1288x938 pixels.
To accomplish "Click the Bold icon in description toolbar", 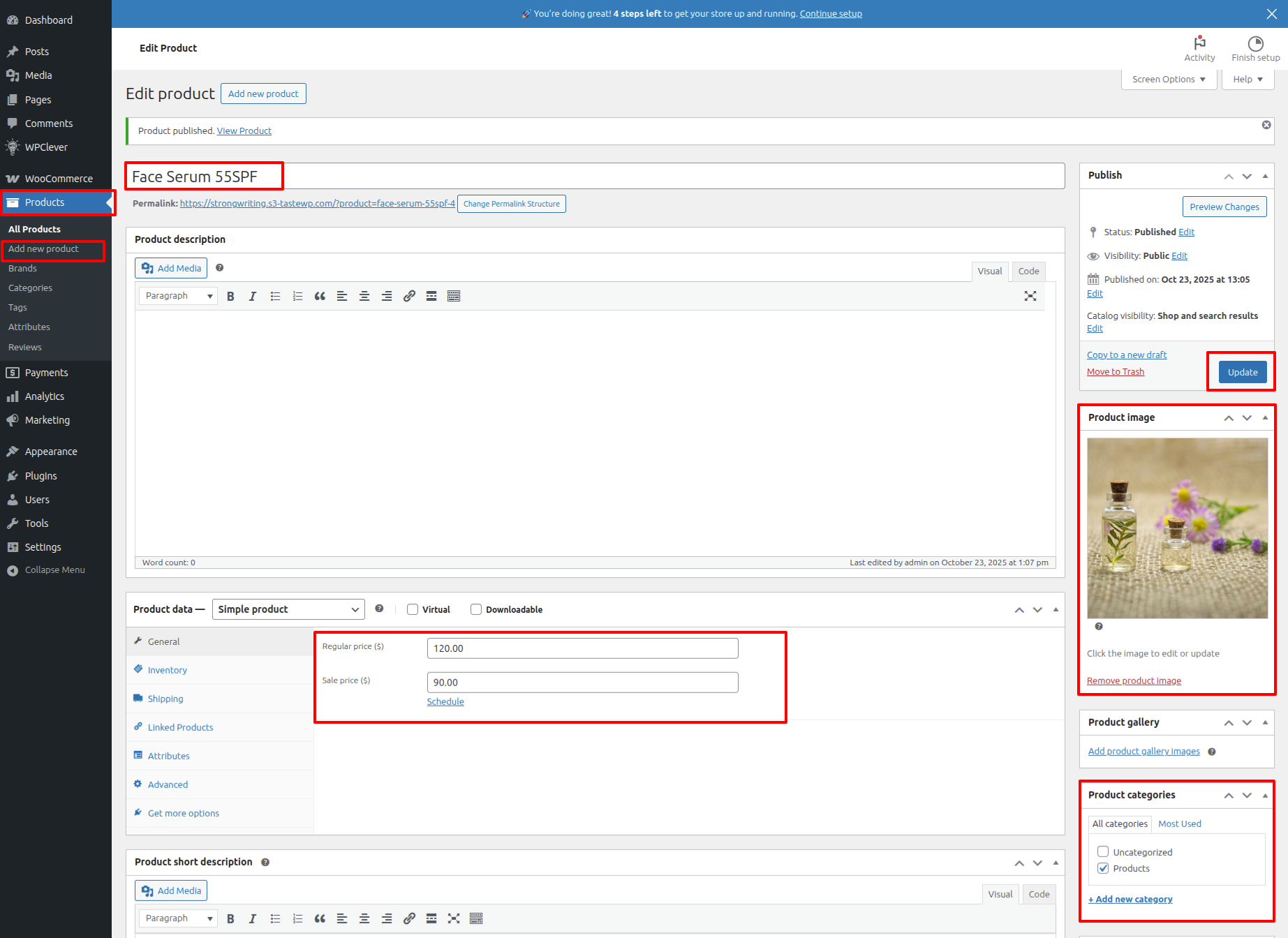I will tap(230, 297).
